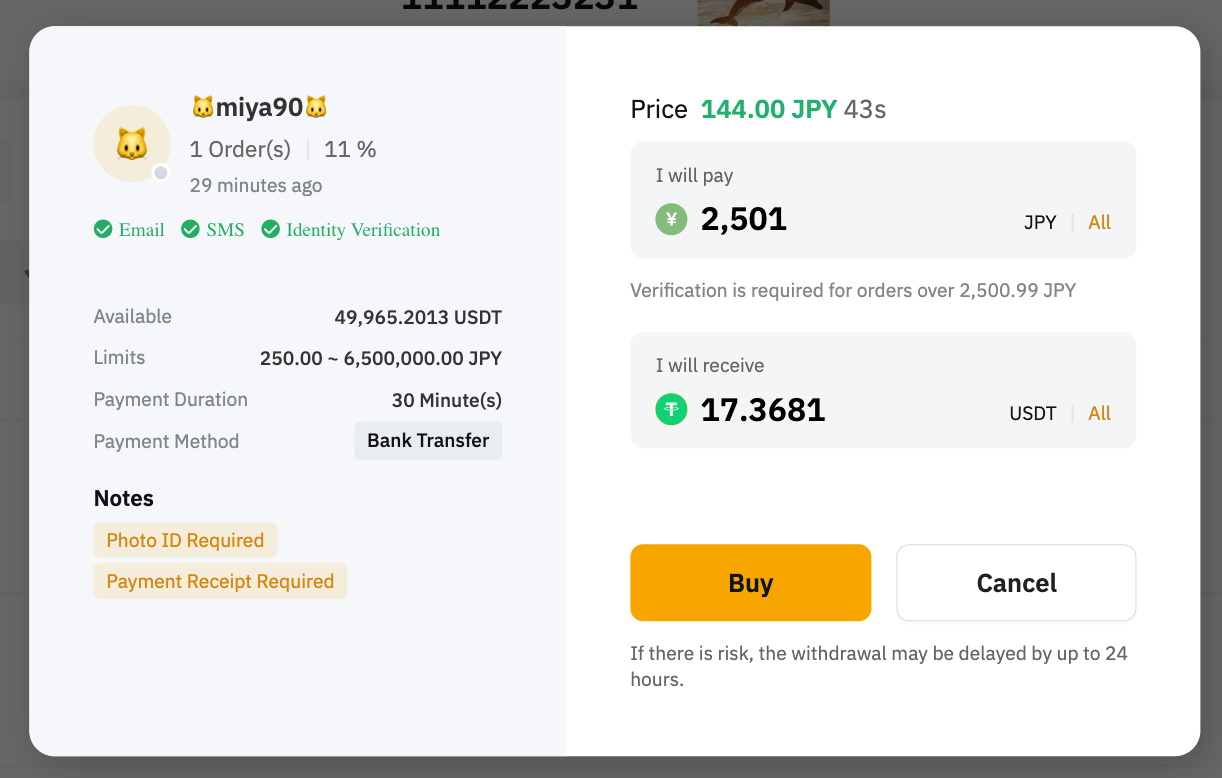
Task: Click the grey offline status dot
Action: click(160, 173)
